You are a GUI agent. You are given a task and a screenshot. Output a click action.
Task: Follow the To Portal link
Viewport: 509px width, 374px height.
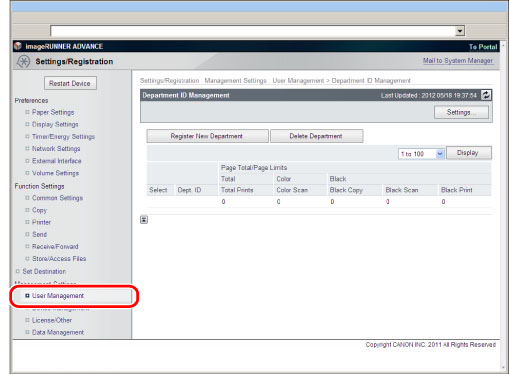point(483,47)
